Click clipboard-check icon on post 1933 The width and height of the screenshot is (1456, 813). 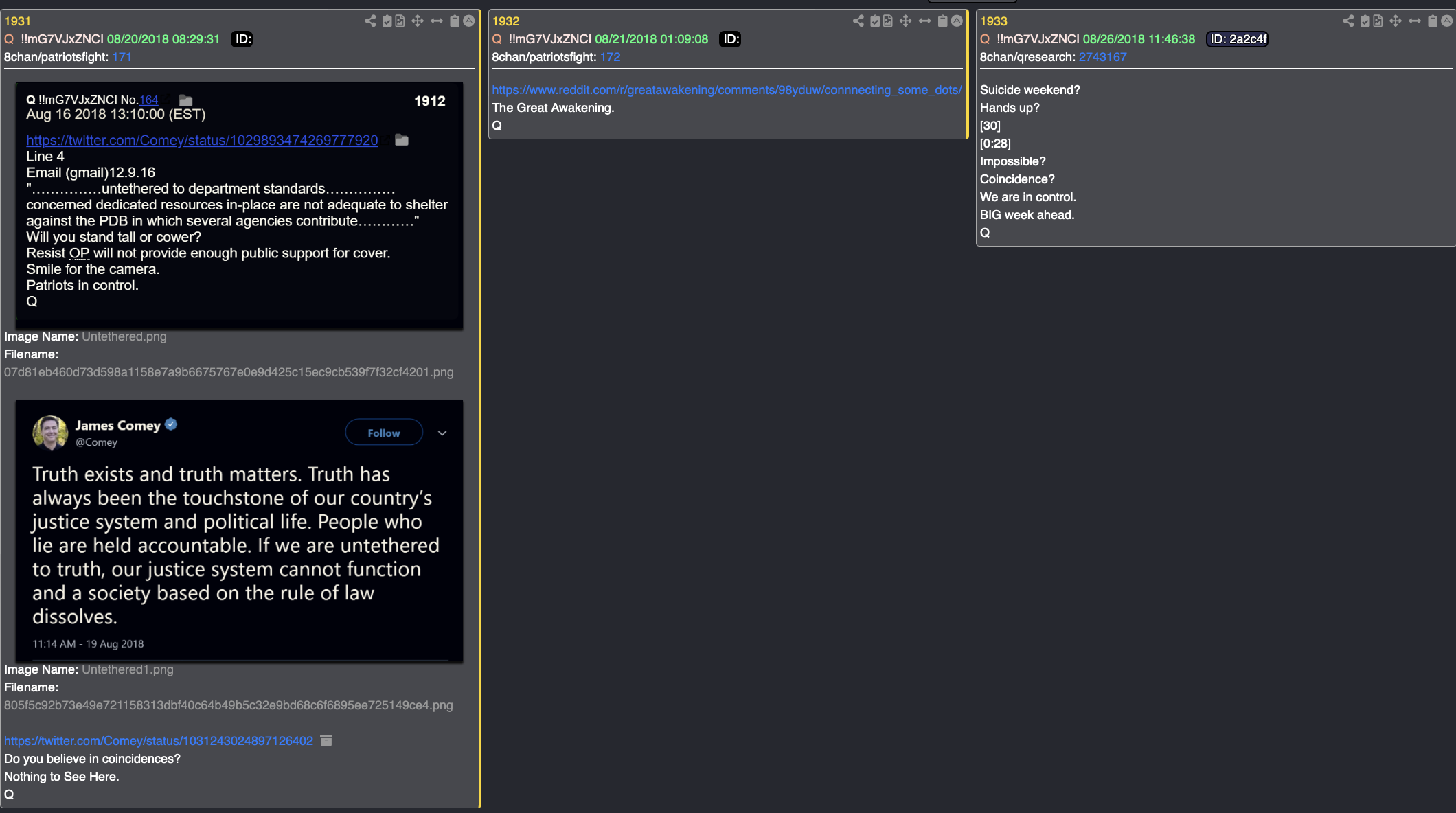(1365, 21)
